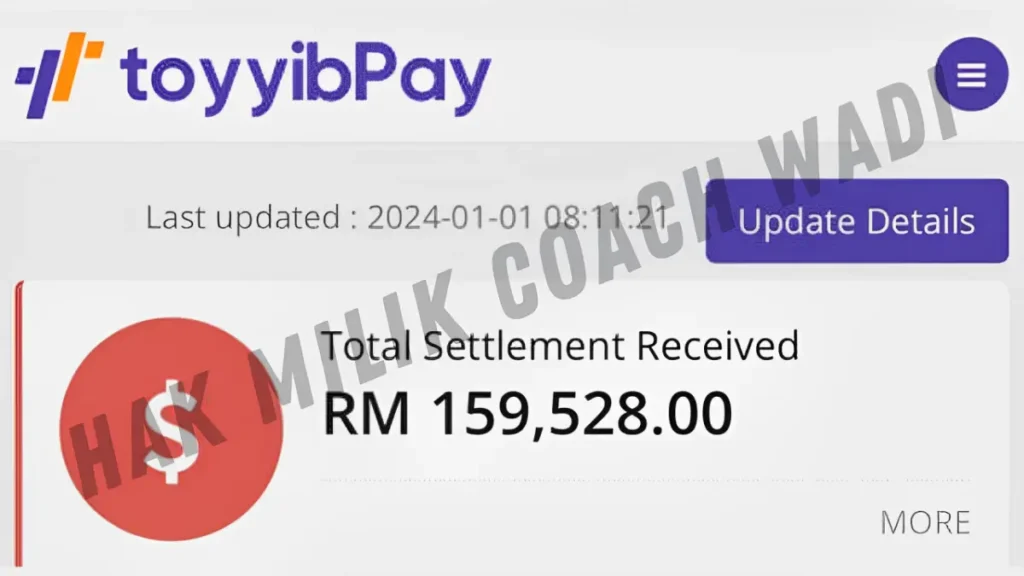Click the orange and purple toyyibPay logo mark
Image resolution: width=1024 pixels, height=576 pixels.
pos(59,74)
